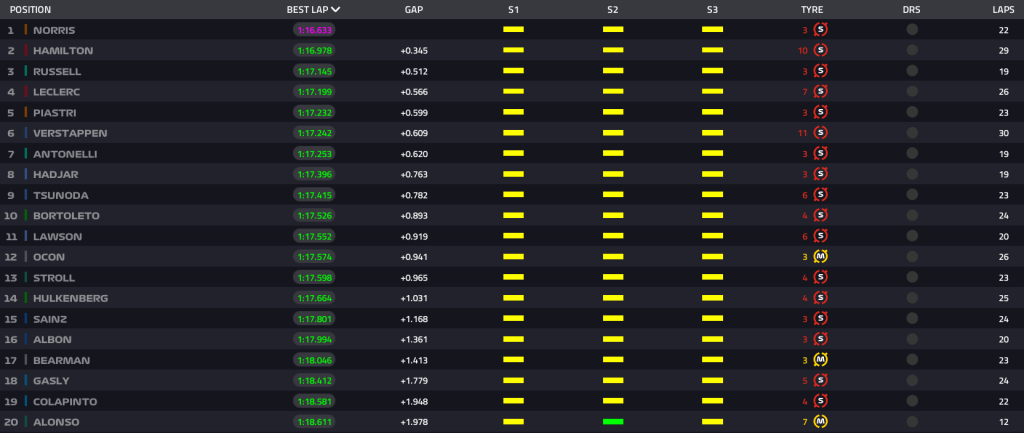Viewport: 1024px width, 433px height.
Task: Click driver name NORRIS
Action: [x=54, y=29]
